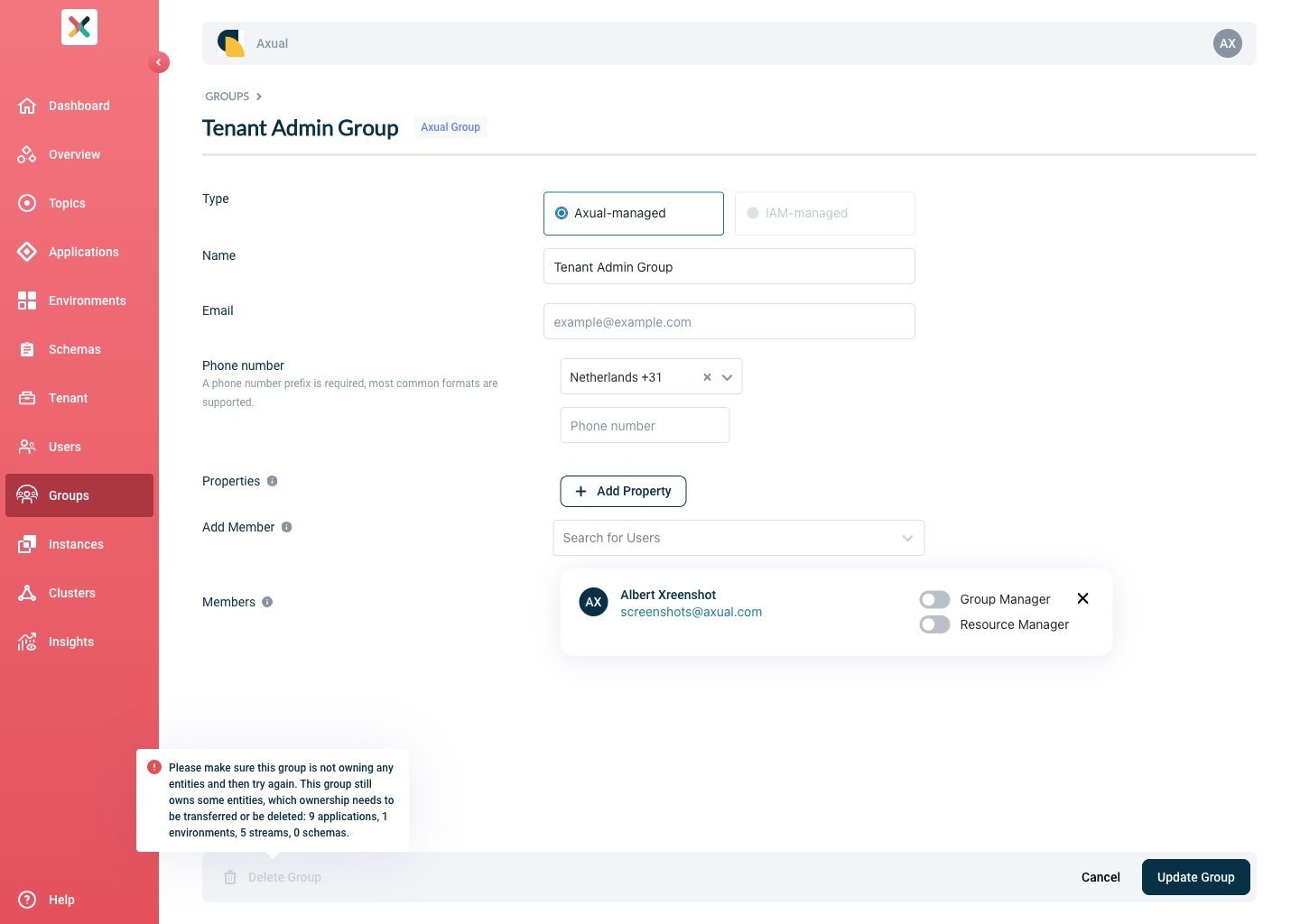Remove Albert Xreenshot from members
The image size is (1300, 924).
pyautogui.click(x=1082, y=598)
